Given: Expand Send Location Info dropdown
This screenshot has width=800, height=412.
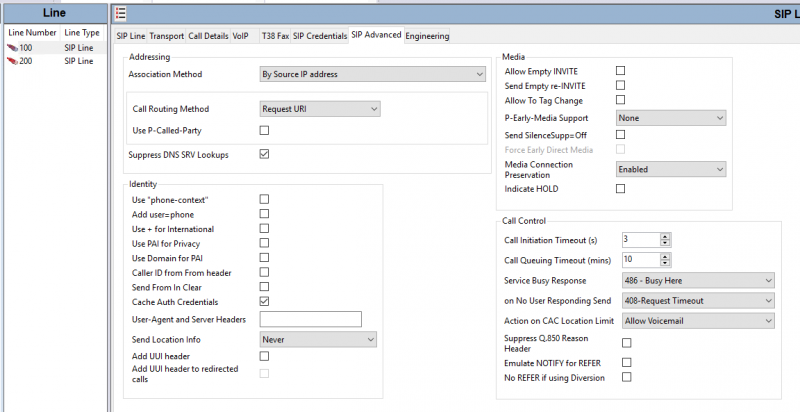Looking at the screenshot, I should click(x=318, y=340).
